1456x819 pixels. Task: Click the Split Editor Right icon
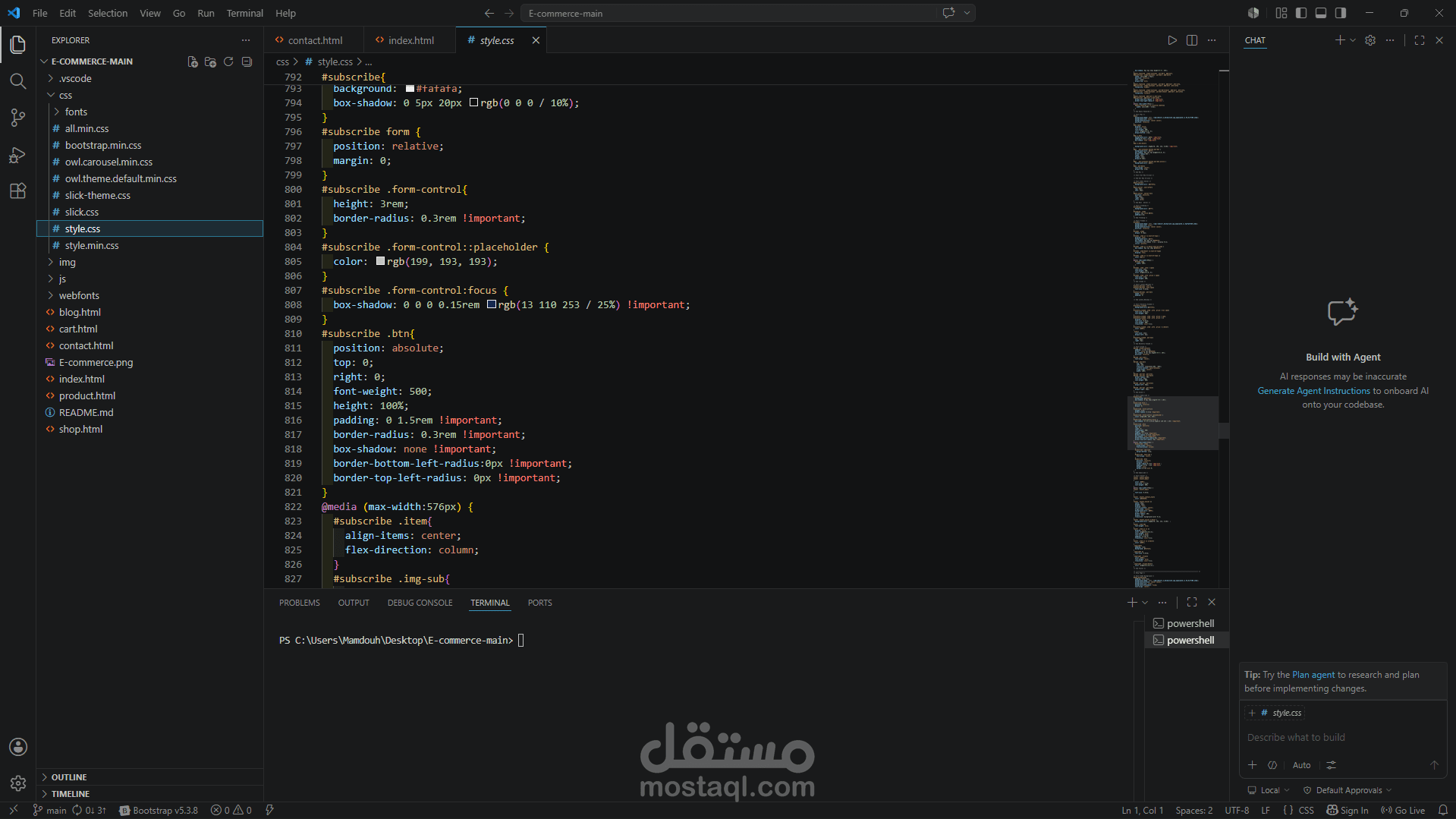pyautogui.click(x=1192, y=40)
